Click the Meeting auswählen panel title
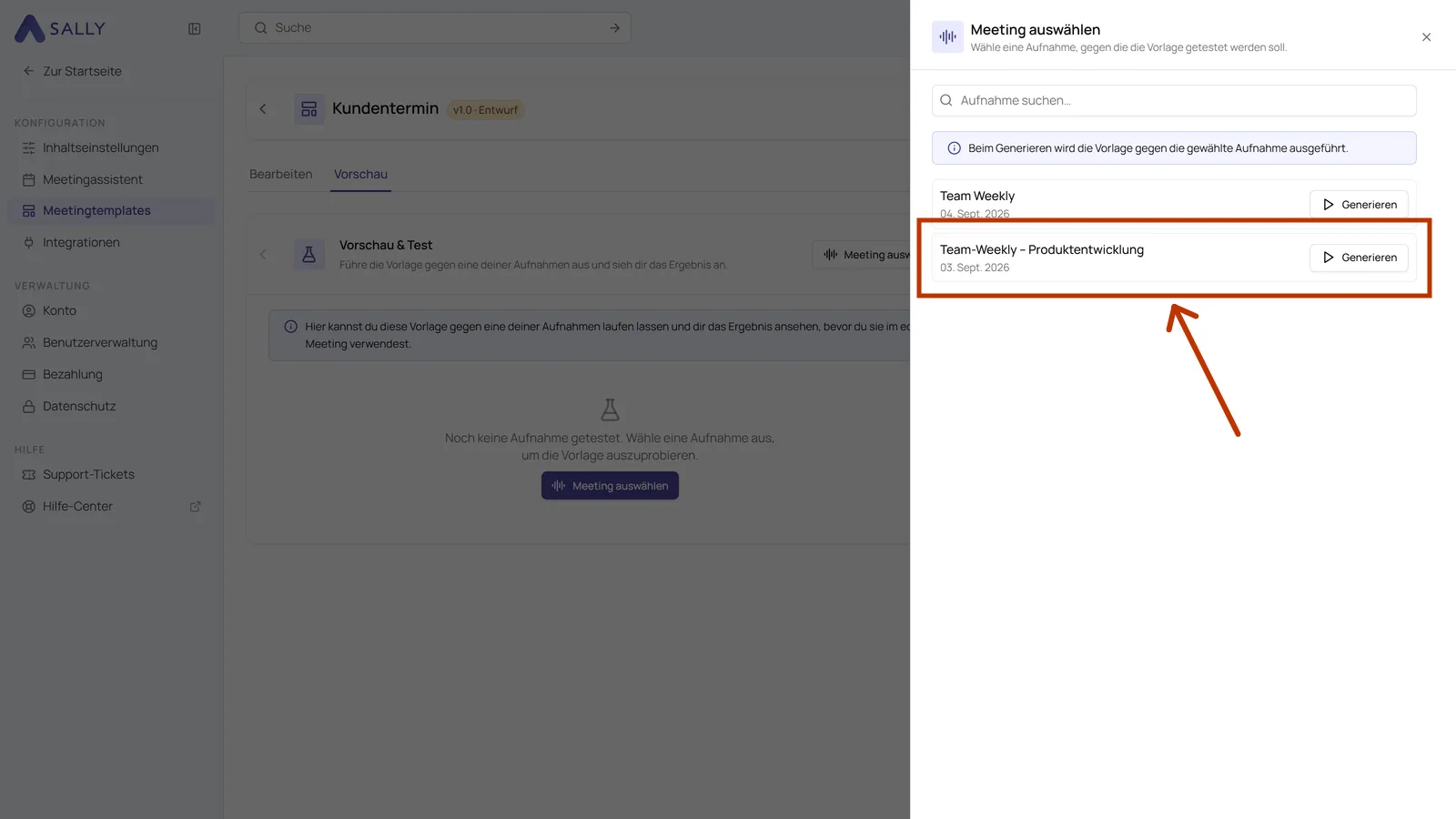The image size is (1456, 819). tap(1036, 30)
